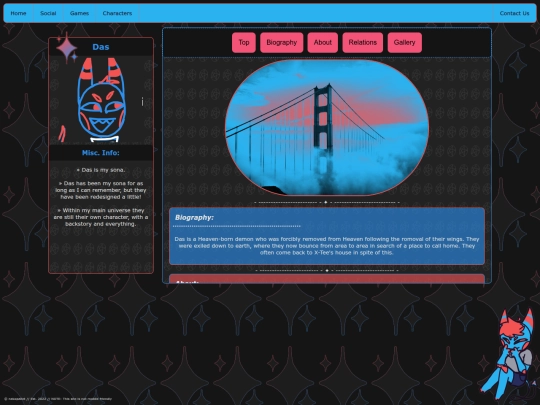This screenshot has height=405, width=540.
Task: Click the 'Within my main universe' paragraph
Action: (101, 217)
